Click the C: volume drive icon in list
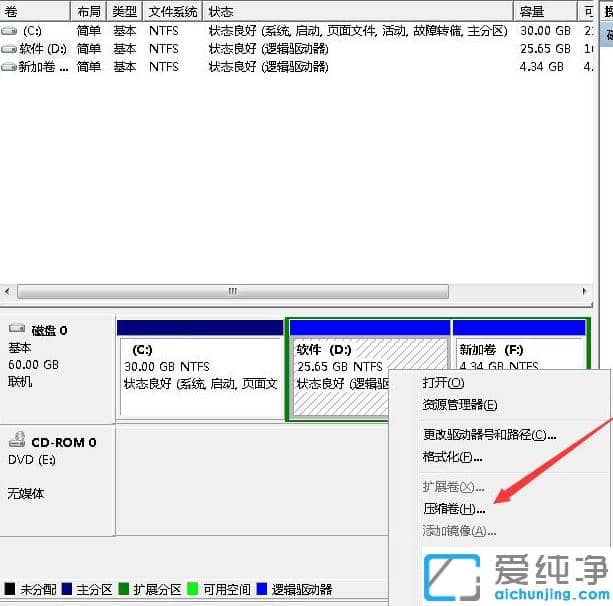 tap(10, 31)
